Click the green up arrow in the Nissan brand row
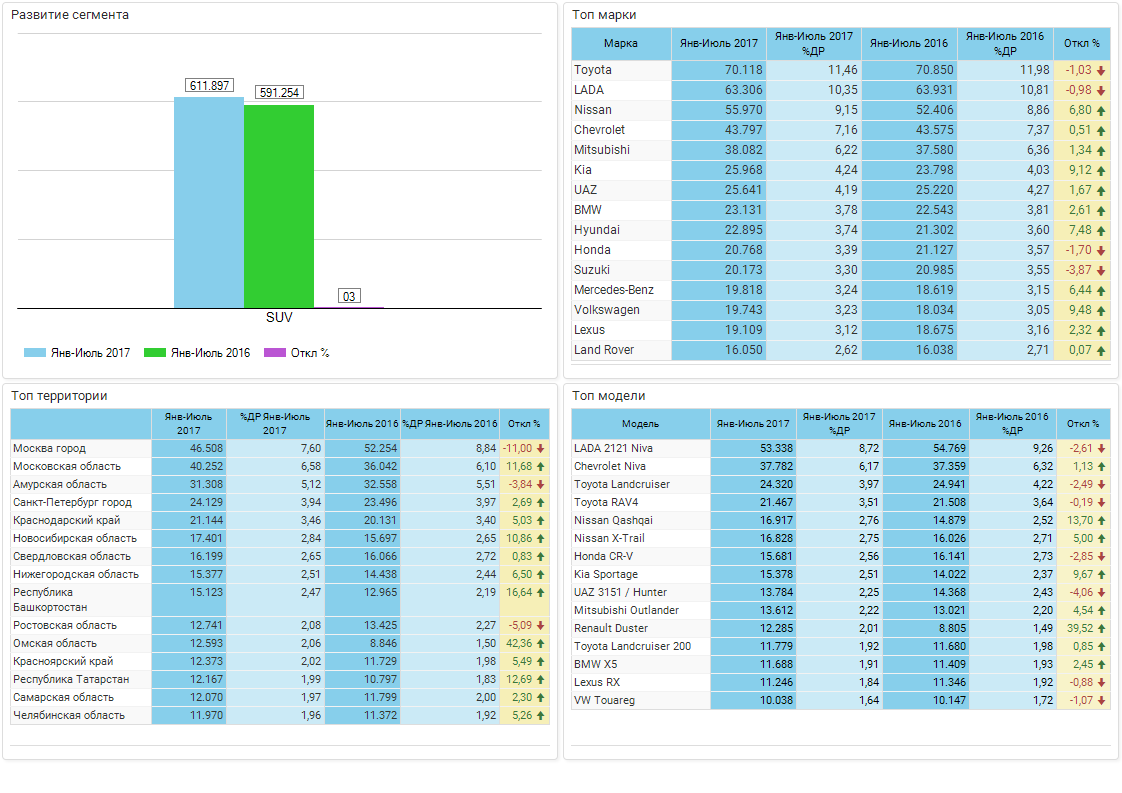 coord(1101,110)
